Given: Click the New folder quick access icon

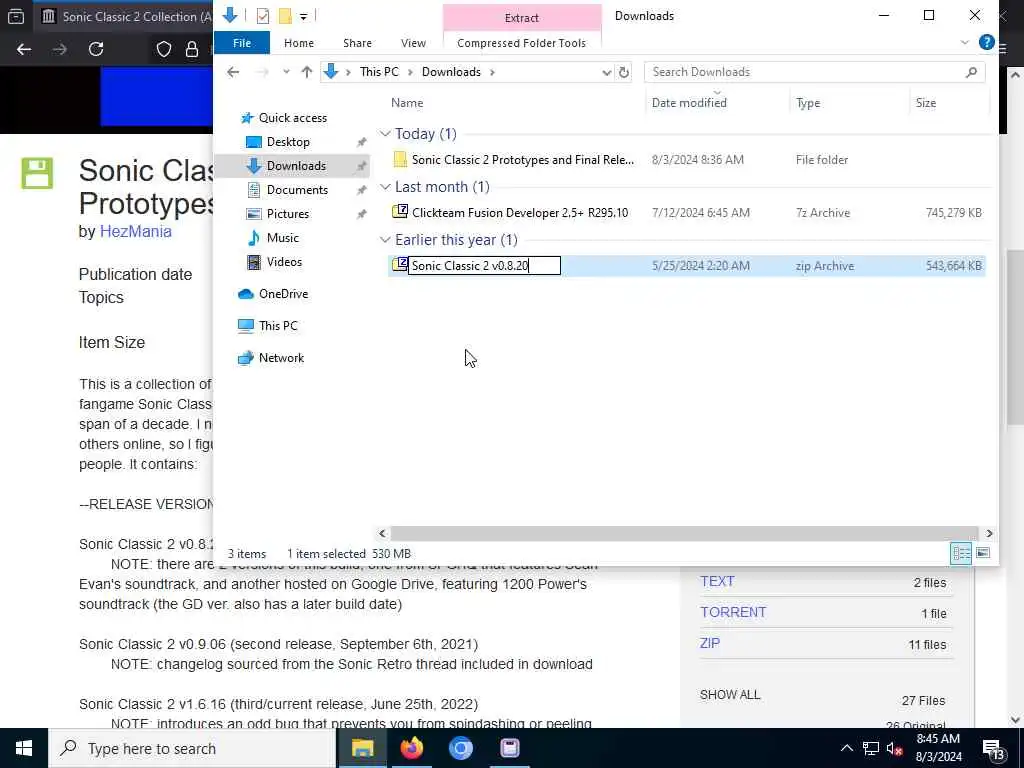Looking at the screenshot, I should (285, 16).
